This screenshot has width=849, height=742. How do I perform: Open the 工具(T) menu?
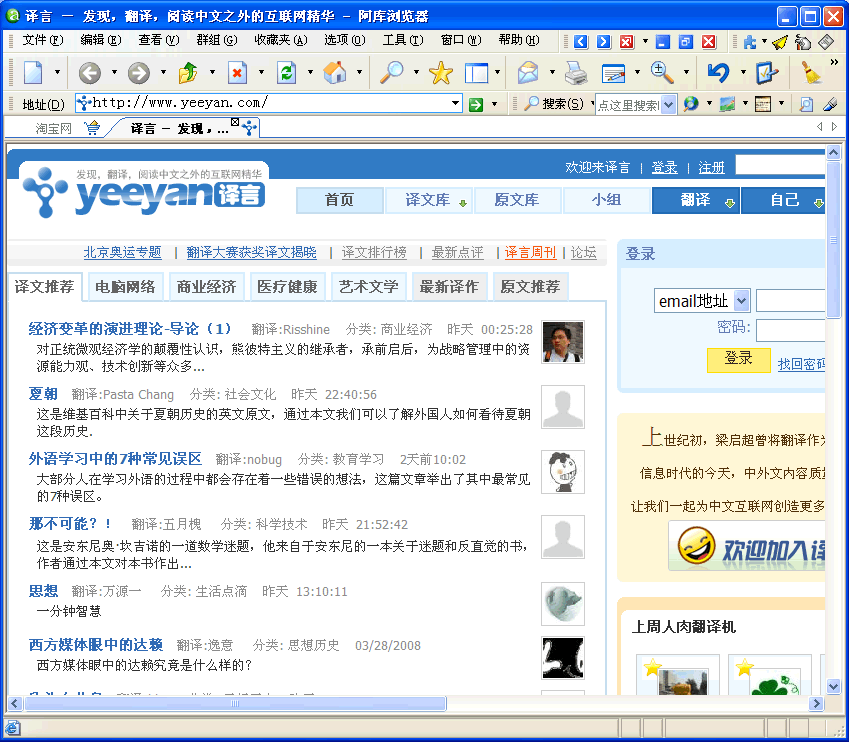(x=402, y=40)
